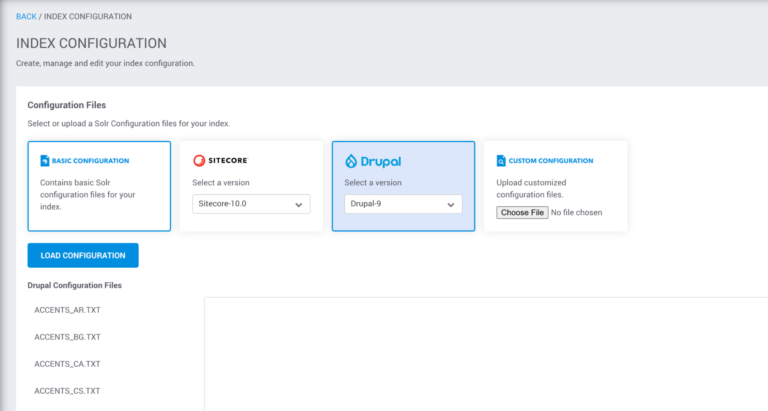
Task: Open the Drupal-9 version dropdown
Action: (x=403, y=204)
